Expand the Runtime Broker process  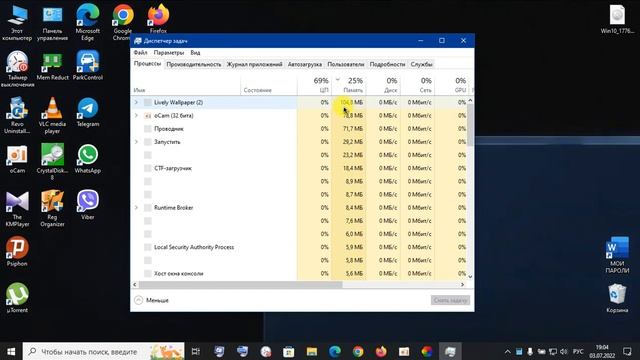136,208
